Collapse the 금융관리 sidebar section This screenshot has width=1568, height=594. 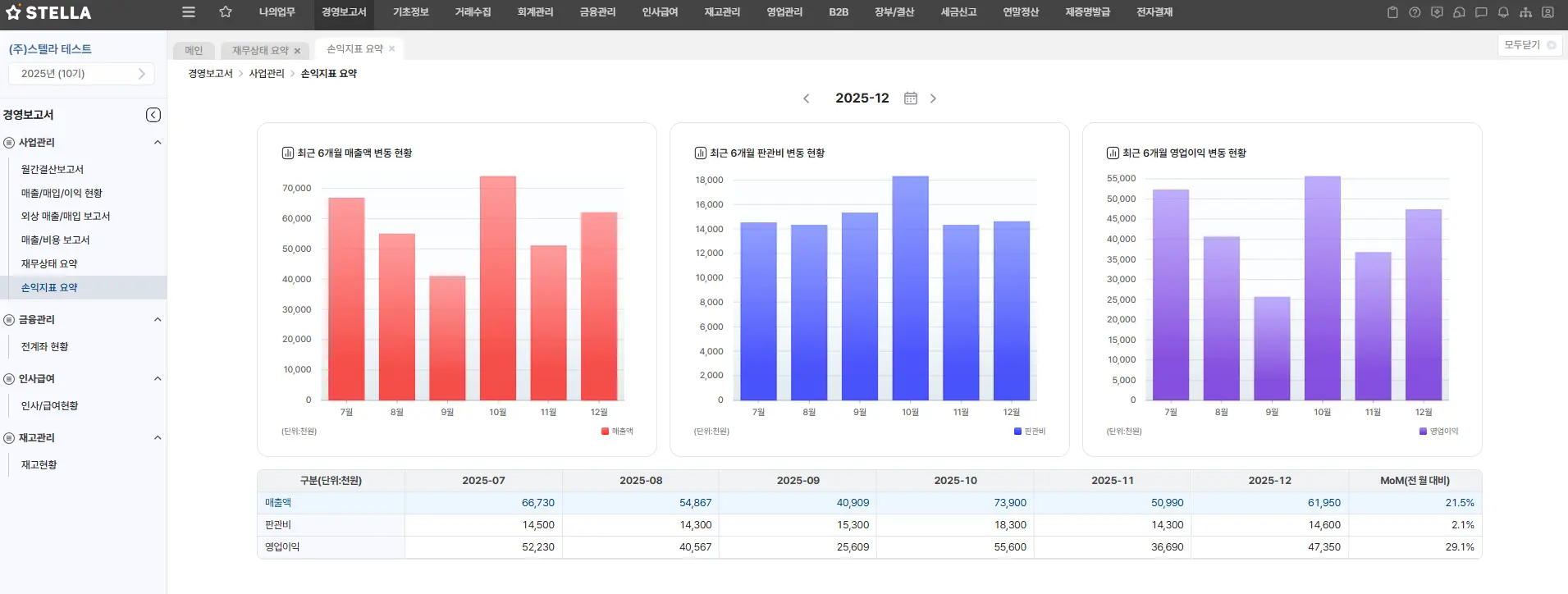click(158, 320)
